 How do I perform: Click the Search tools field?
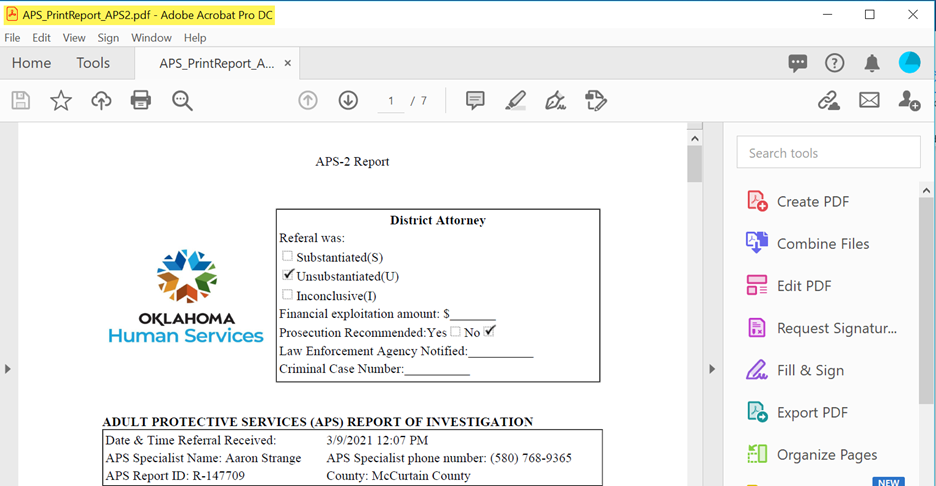tap(828, 153)
